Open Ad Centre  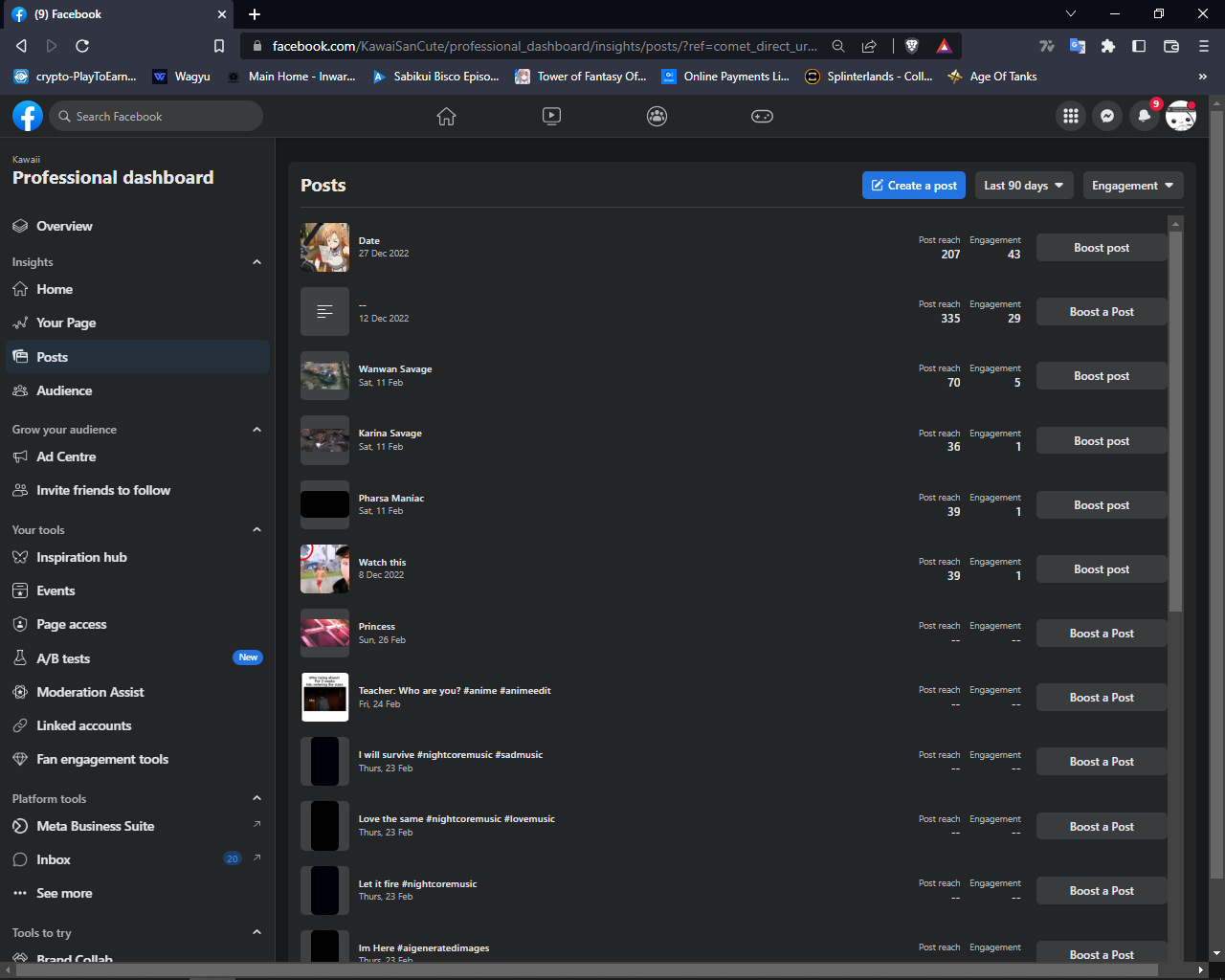tap(138, 457)
